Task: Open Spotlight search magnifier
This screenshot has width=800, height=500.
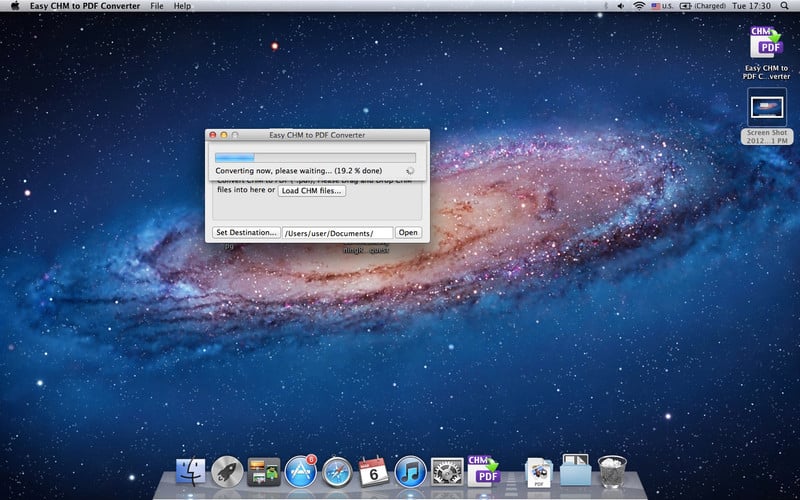Action: 785,6
